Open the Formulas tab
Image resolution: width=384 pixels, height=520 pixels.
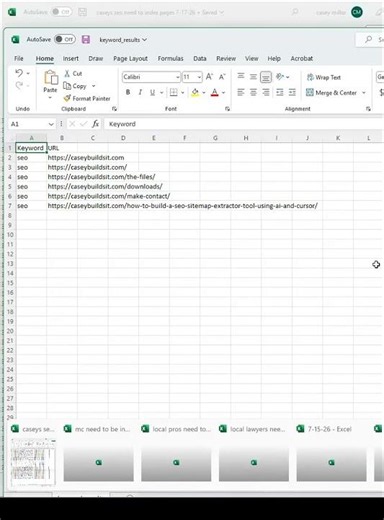[x=170, y=58]
